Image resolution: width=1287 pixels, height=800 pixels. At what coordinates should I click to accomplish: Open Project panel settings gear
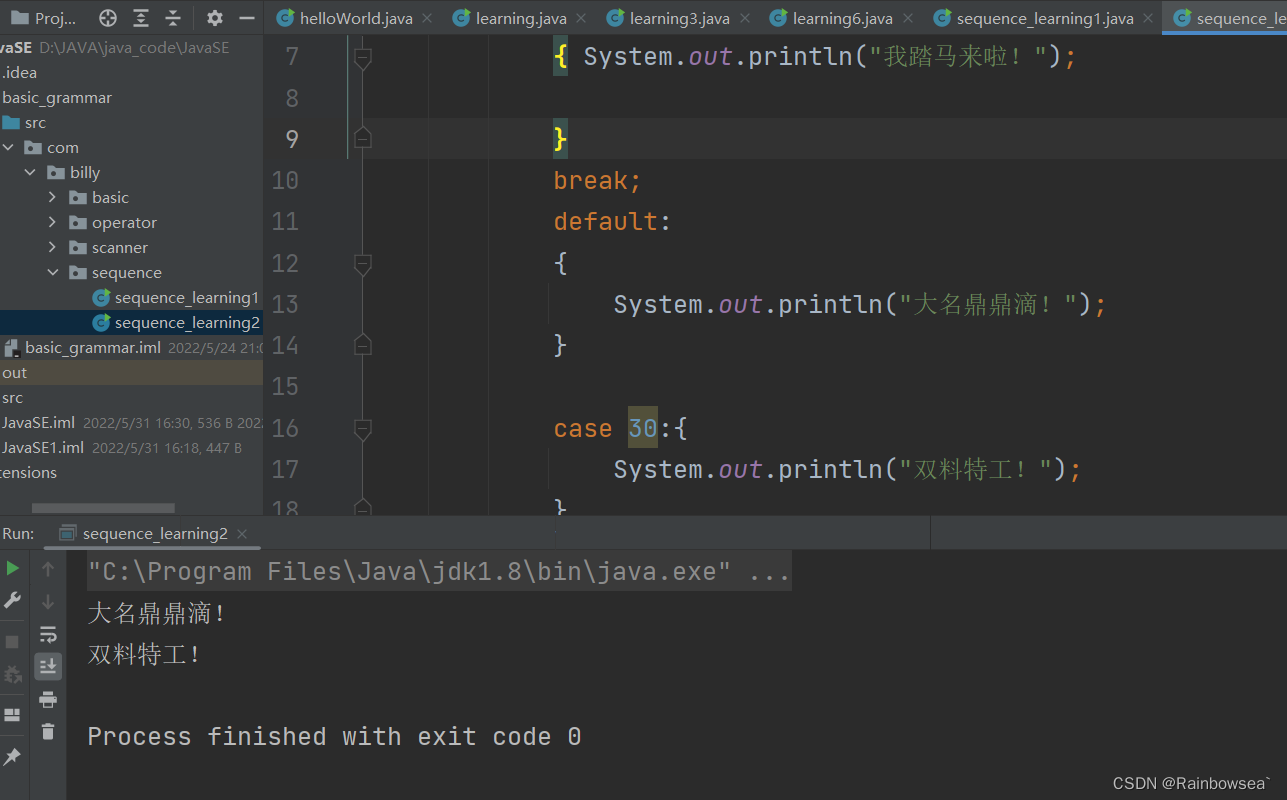coord(214,18)
